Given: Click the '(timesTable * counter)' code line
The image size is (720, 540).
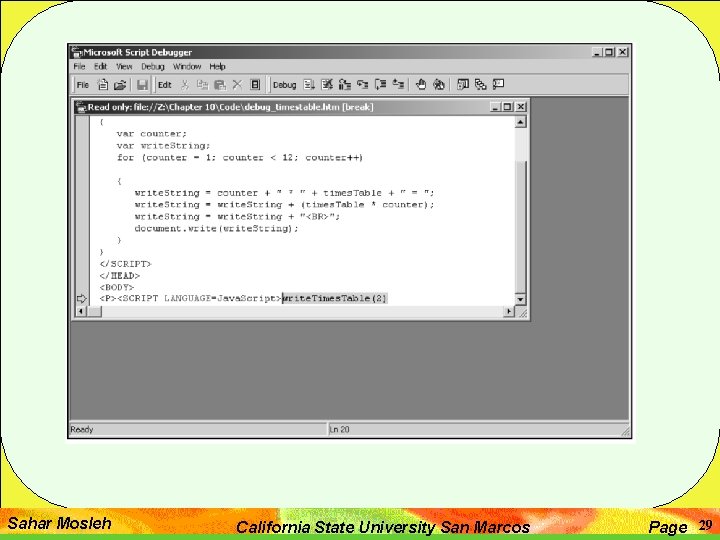Looking at the screenshot, I should pos(284,205).
